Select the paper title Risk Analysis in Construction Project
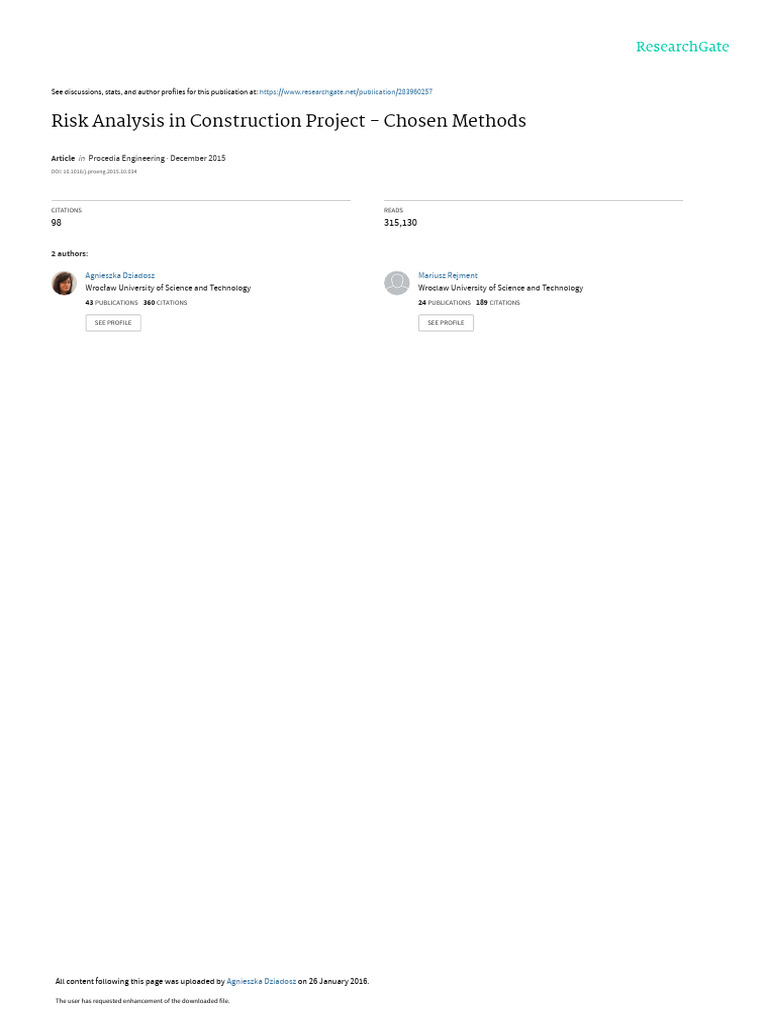The image size is (768, 1024). tap(289, 121)
